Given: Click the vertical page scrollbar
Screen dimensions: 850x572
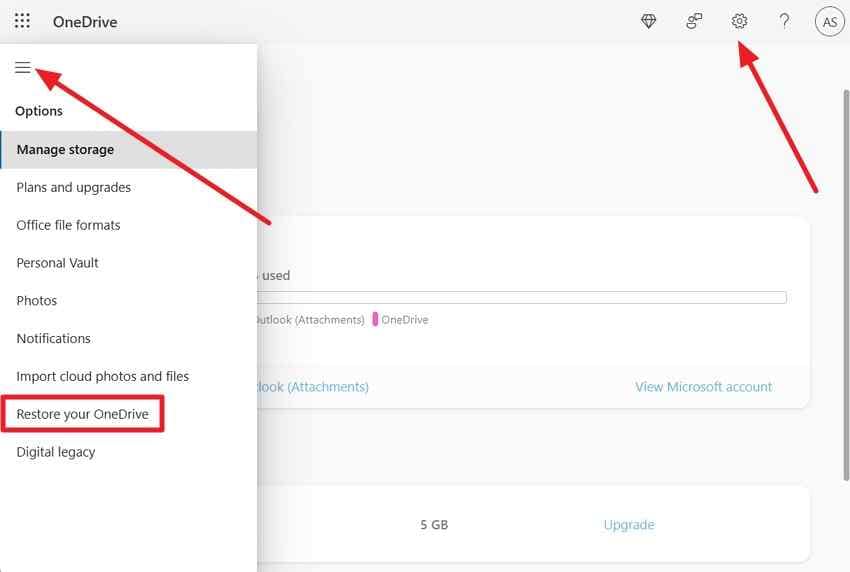Looking at the screenshot, I should pyautogui.click(x=846, y=285).
